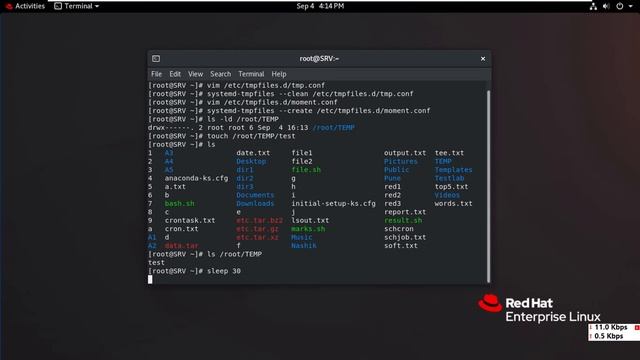This screenshot has height=360, width=640.
Task: Click the 'Downloads' directory name
Action: click(x=255, y=204)
